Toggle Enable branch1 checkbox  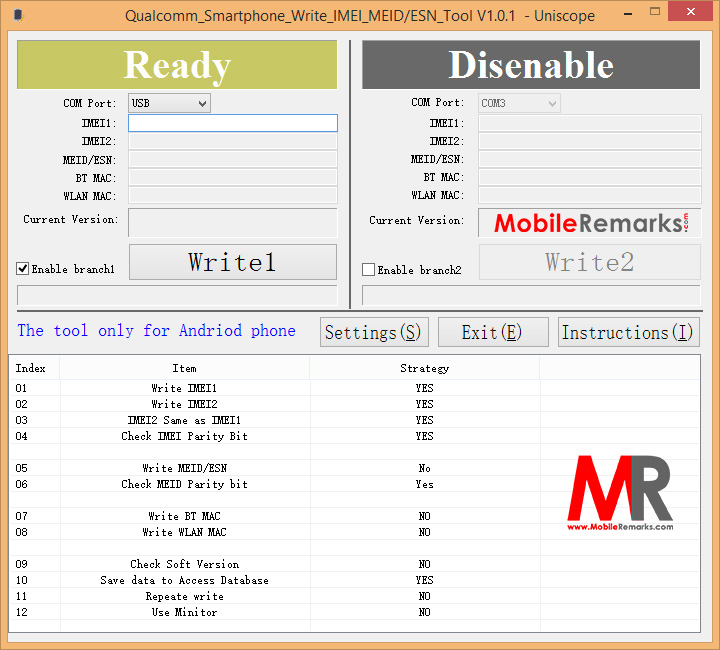(x=22, y=269)
